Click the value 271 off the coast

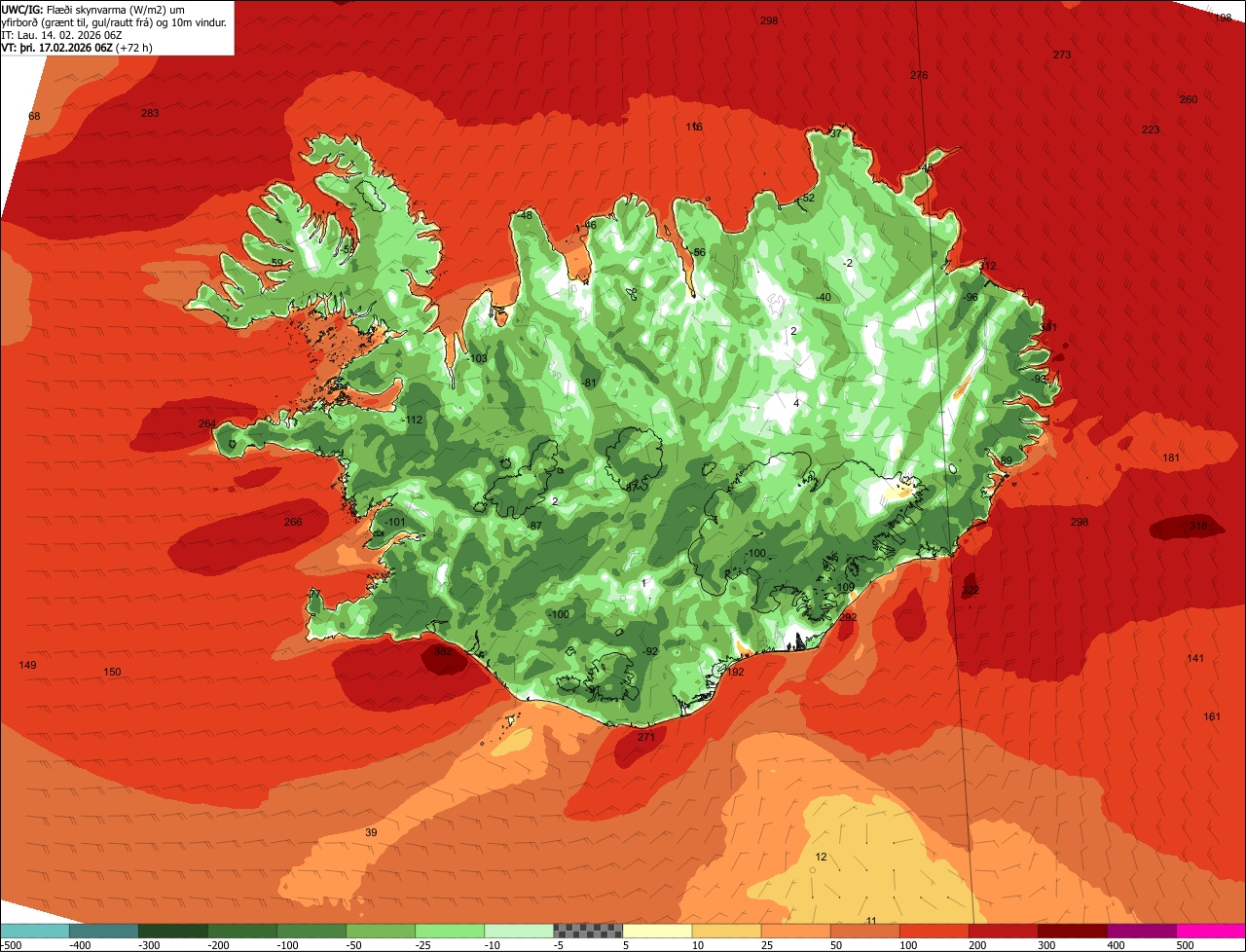pyautogui.click(x=646, y=737)
